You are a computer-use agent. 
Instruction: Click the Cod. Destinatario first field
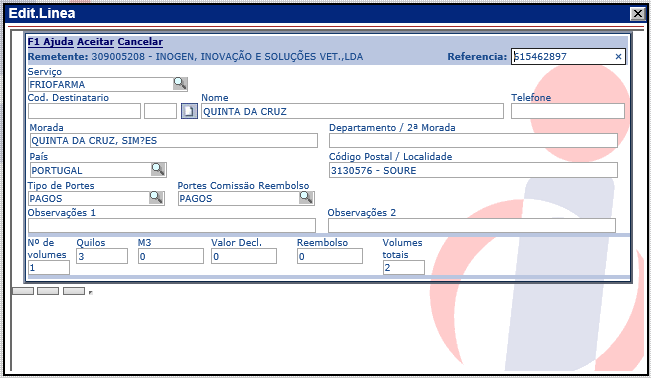[84, 111]
